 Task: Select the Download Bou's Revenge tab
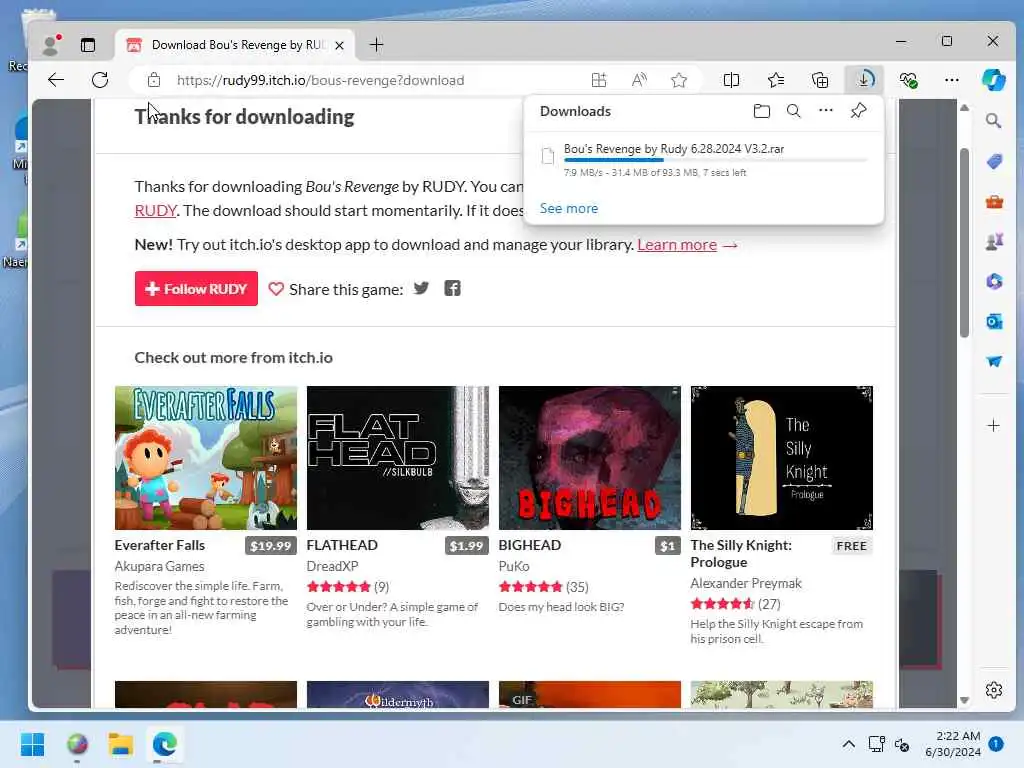(x=235, y=44)
